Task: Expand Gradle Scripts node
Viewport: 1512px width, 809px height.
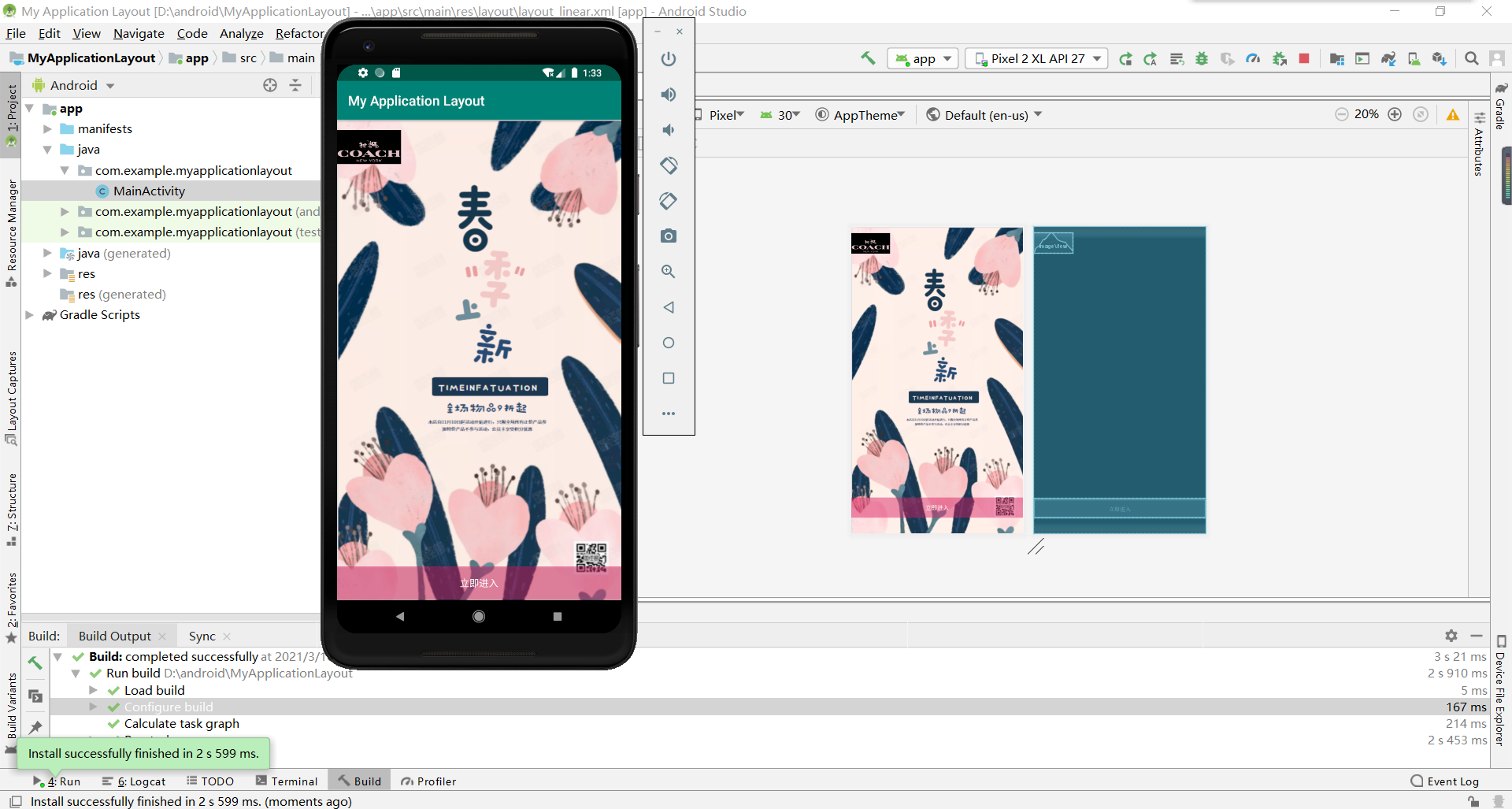Action: 30,315
